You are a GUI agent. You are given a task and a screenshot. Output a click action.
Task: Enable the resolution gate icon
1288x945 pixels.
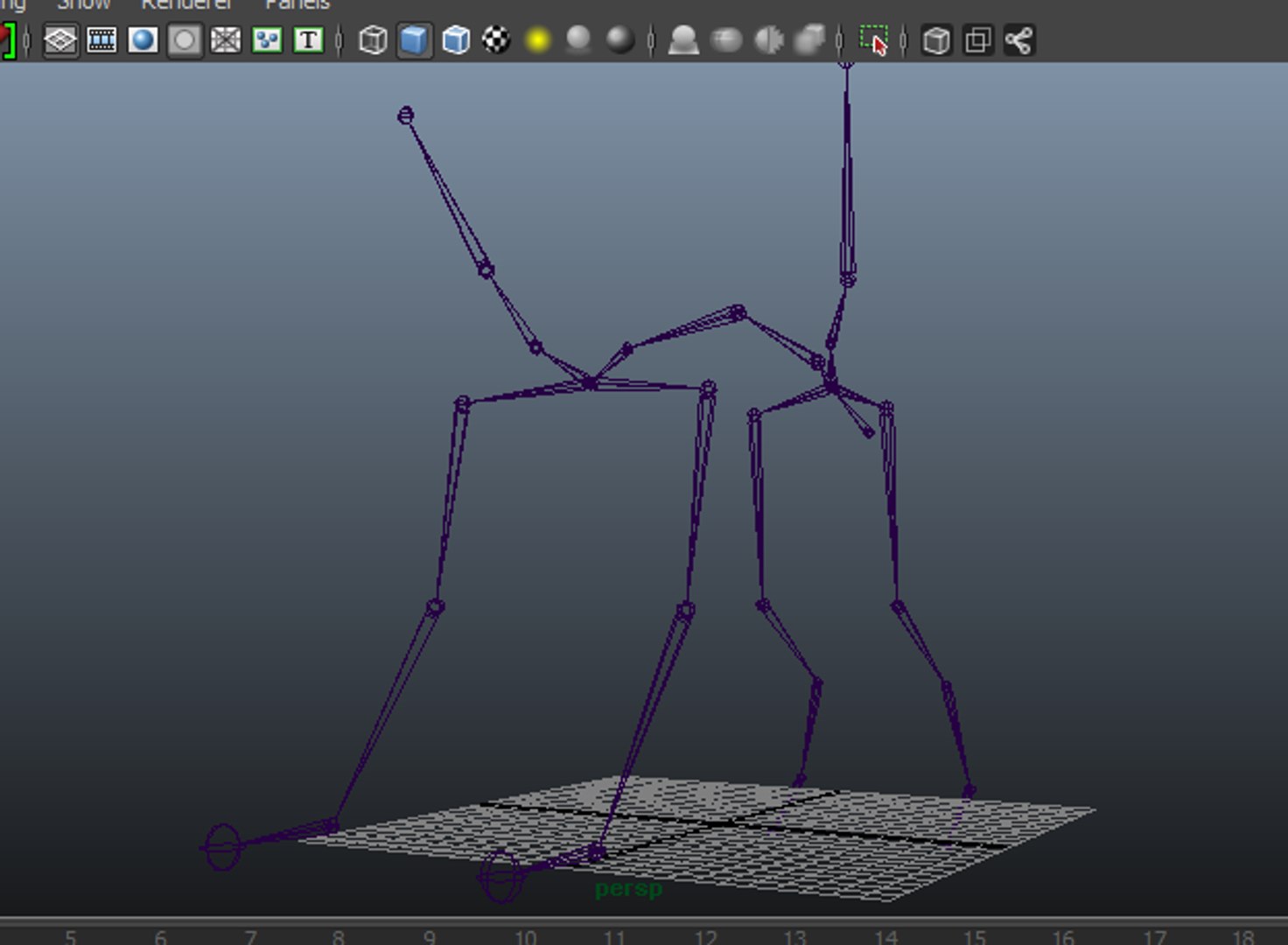(x=143, y=40)
